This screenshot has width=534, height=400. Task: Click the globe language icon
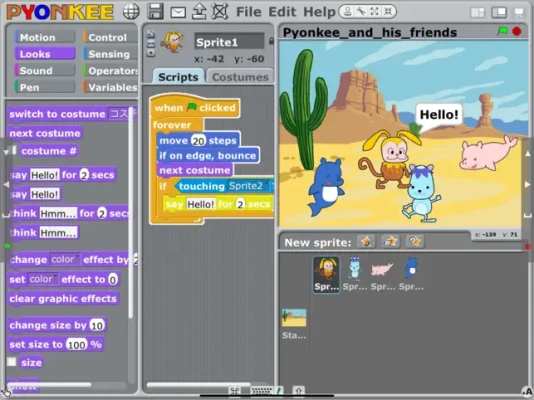(131, 12)
